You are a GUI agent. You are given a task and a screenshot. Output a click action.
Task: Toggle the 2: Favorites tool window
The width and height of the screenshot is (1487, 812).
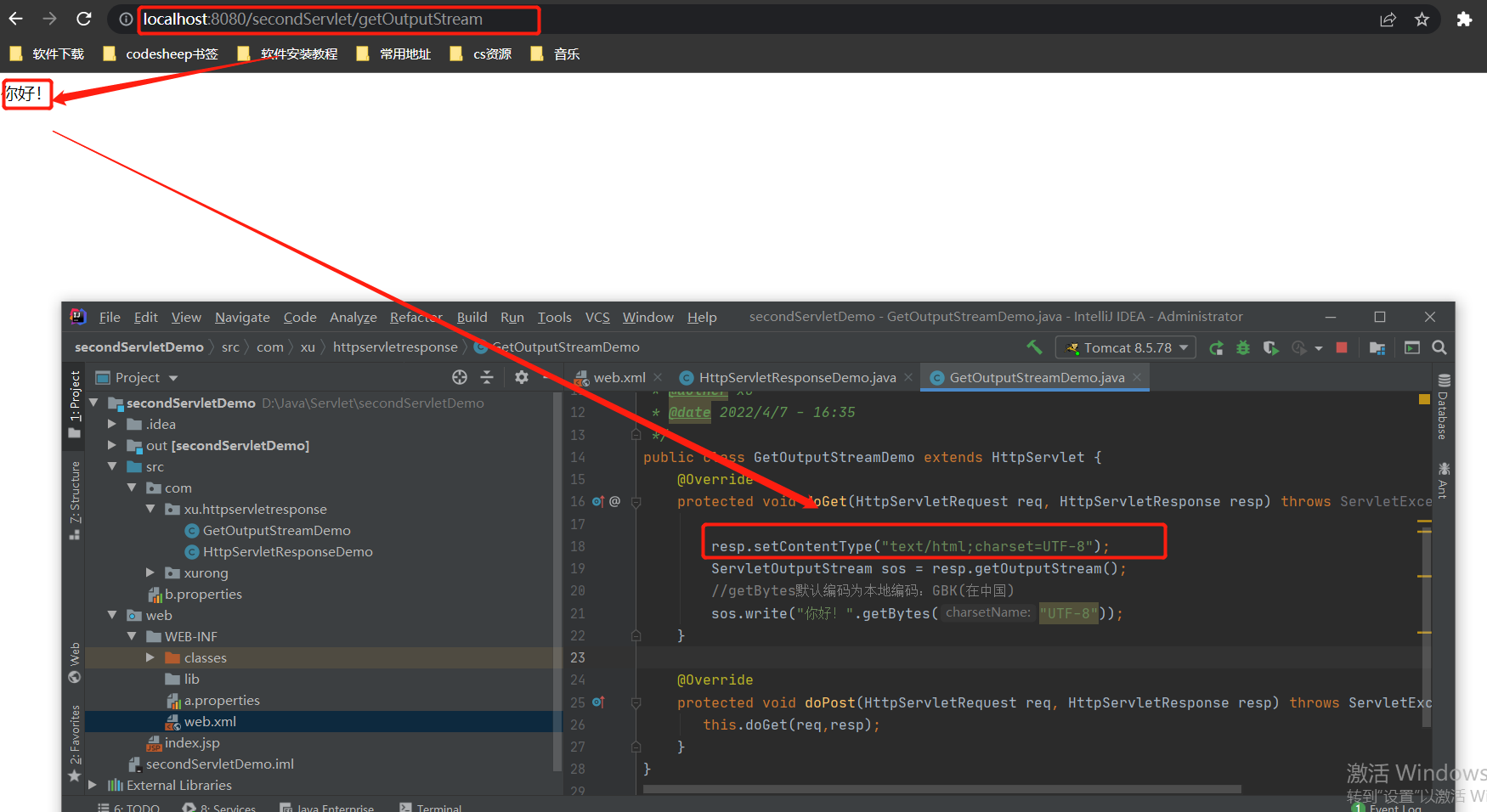[75, 744]
